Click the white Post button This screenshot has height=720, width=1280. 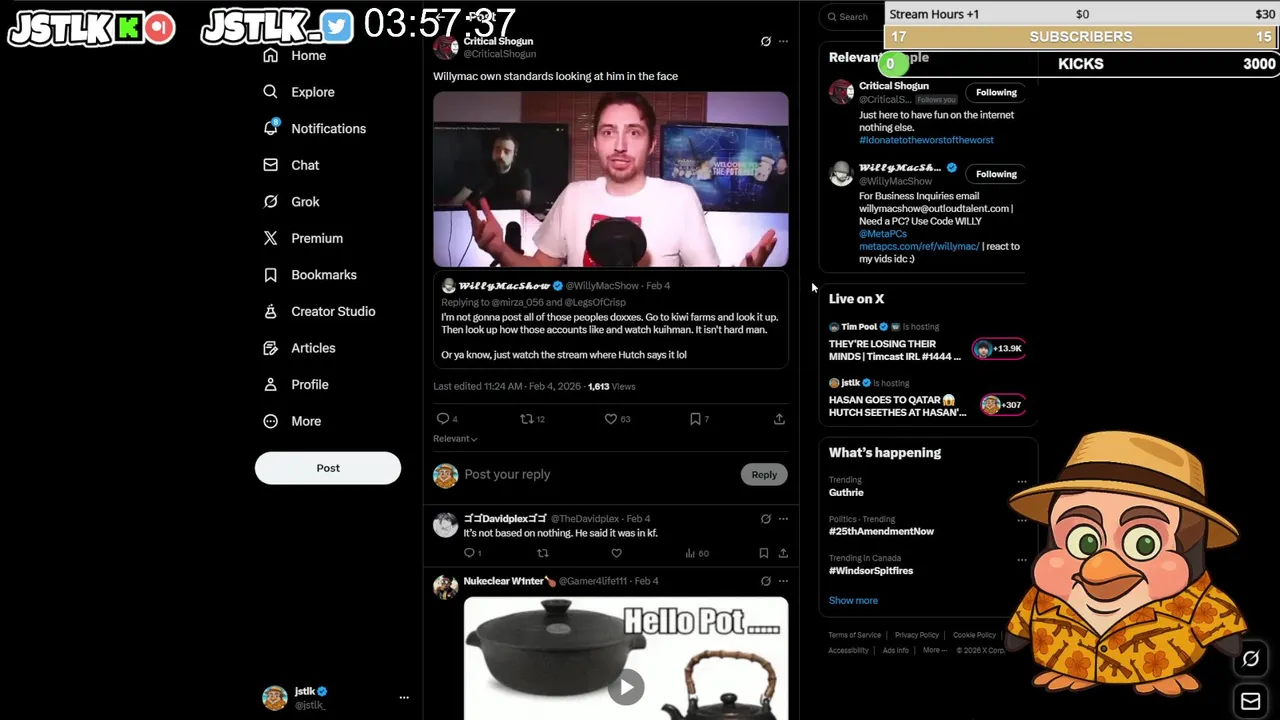click(x=328, y=468)
